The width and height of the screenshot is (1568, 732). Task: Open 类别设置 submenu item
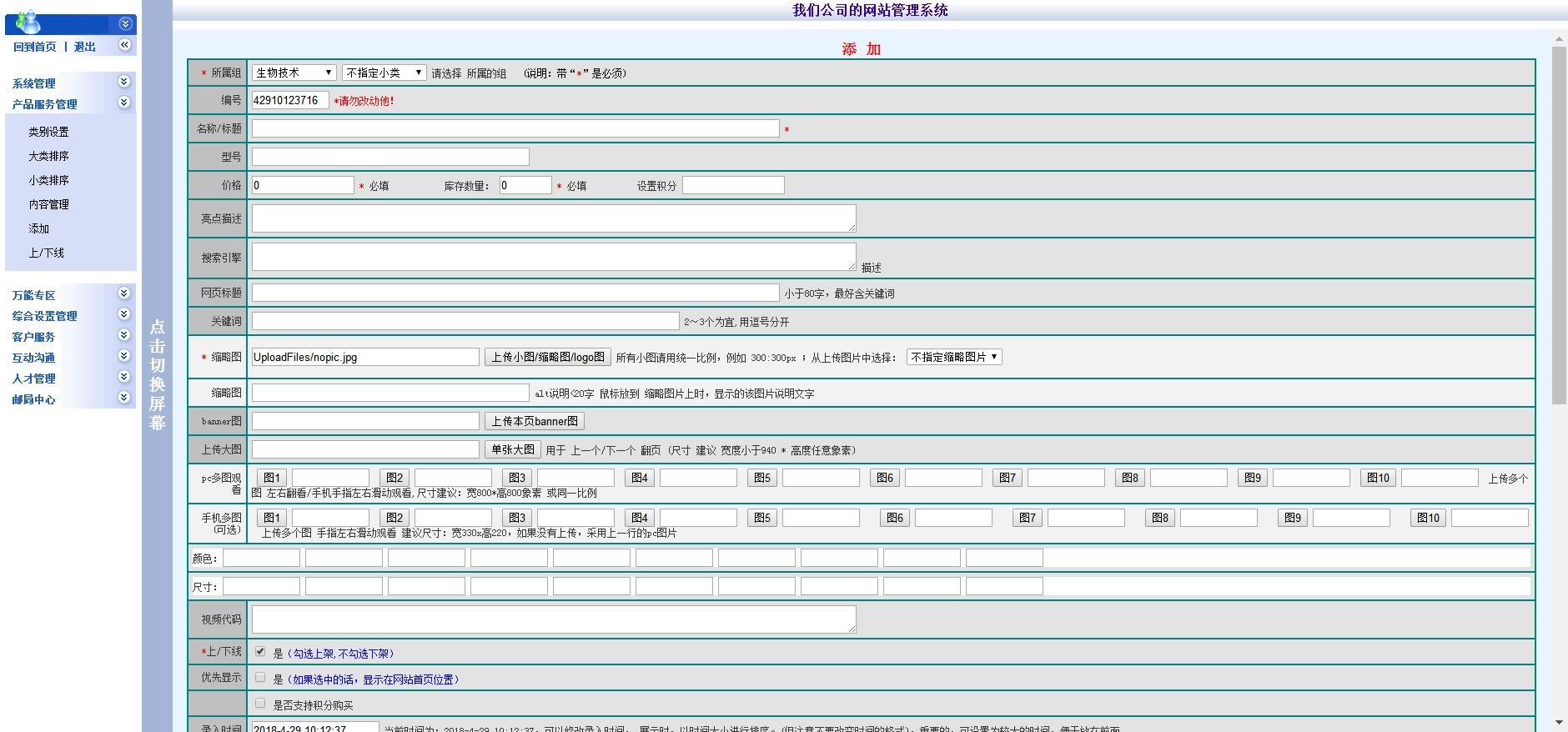tap(48, 132)
